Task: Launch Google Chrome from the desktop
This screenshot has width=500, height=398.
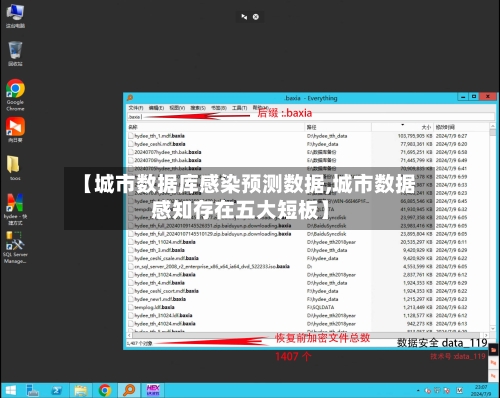Action: coord(15,95)
